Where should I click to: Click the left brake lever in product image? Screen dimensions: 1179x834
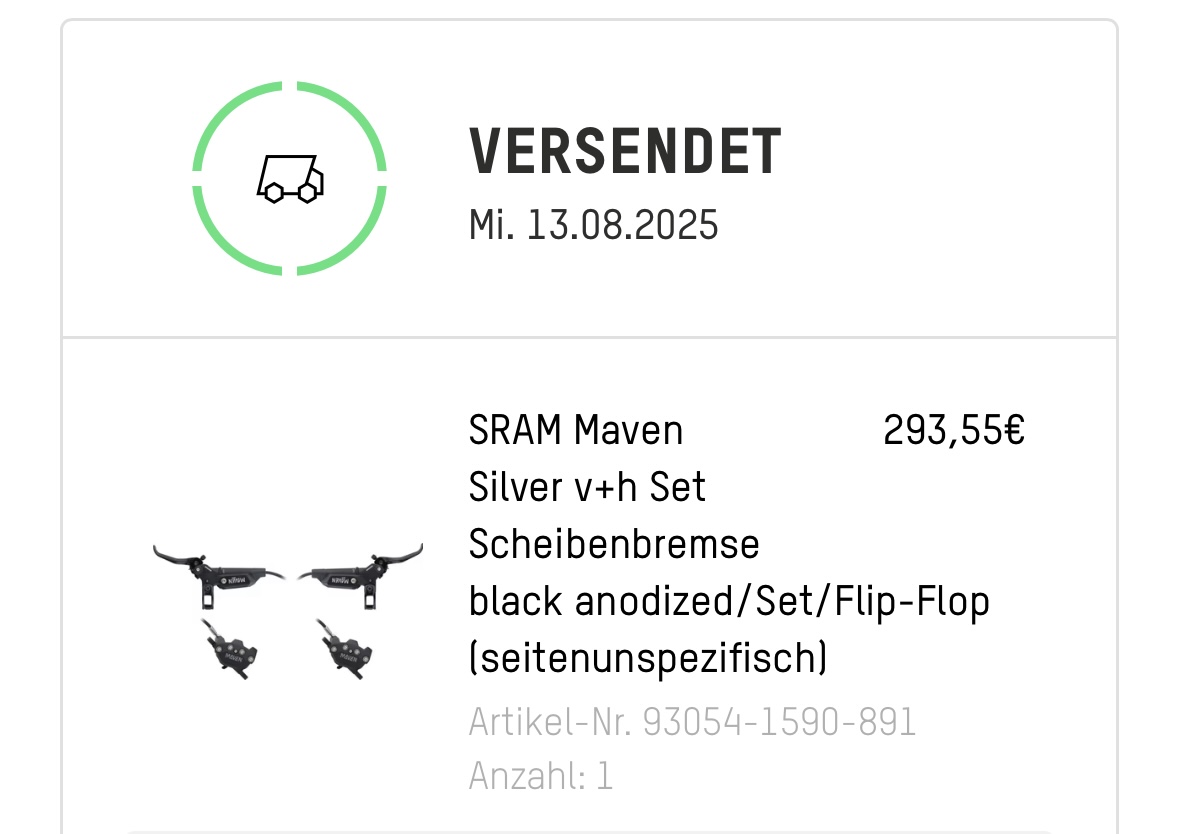click(215, 570)
